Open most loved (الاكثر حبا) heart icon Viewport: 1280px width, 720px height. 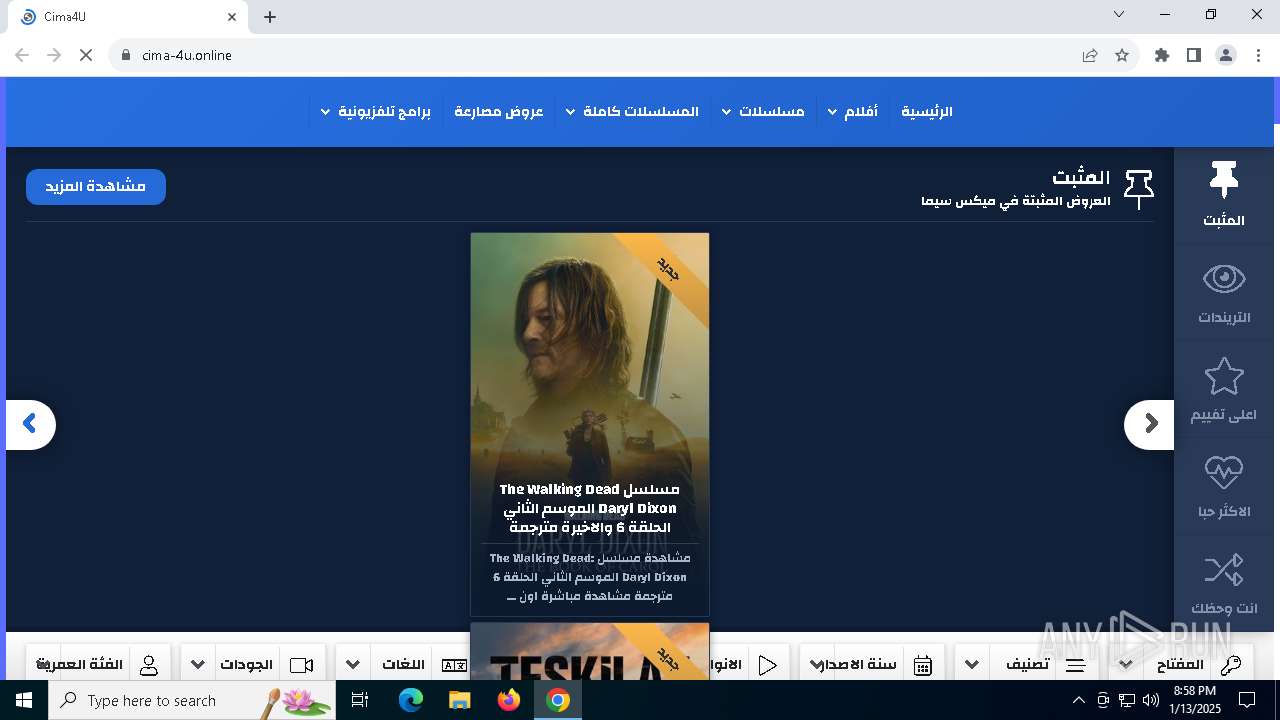1223,472
